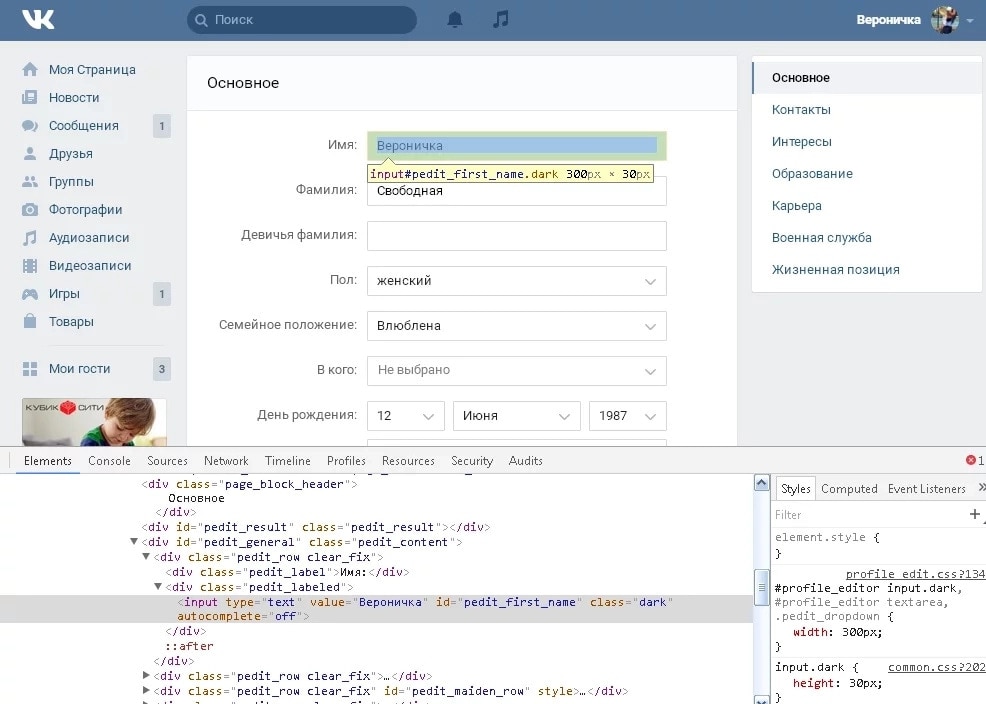Click the Кубик Сити ad image
Image resolution: width=986 pixels, height=704 pixels.
pyautogui.click(x=94, y=422)
